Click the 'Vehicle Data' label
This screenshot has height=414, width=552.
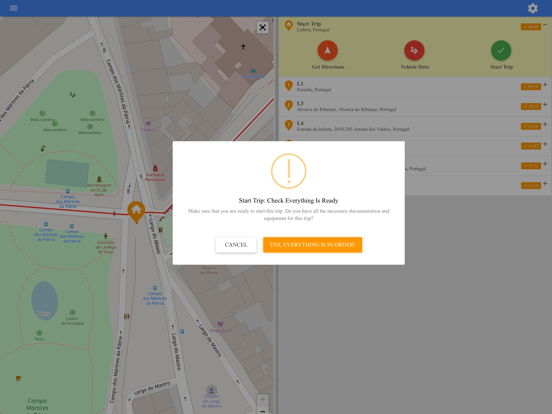pos(414,67)
